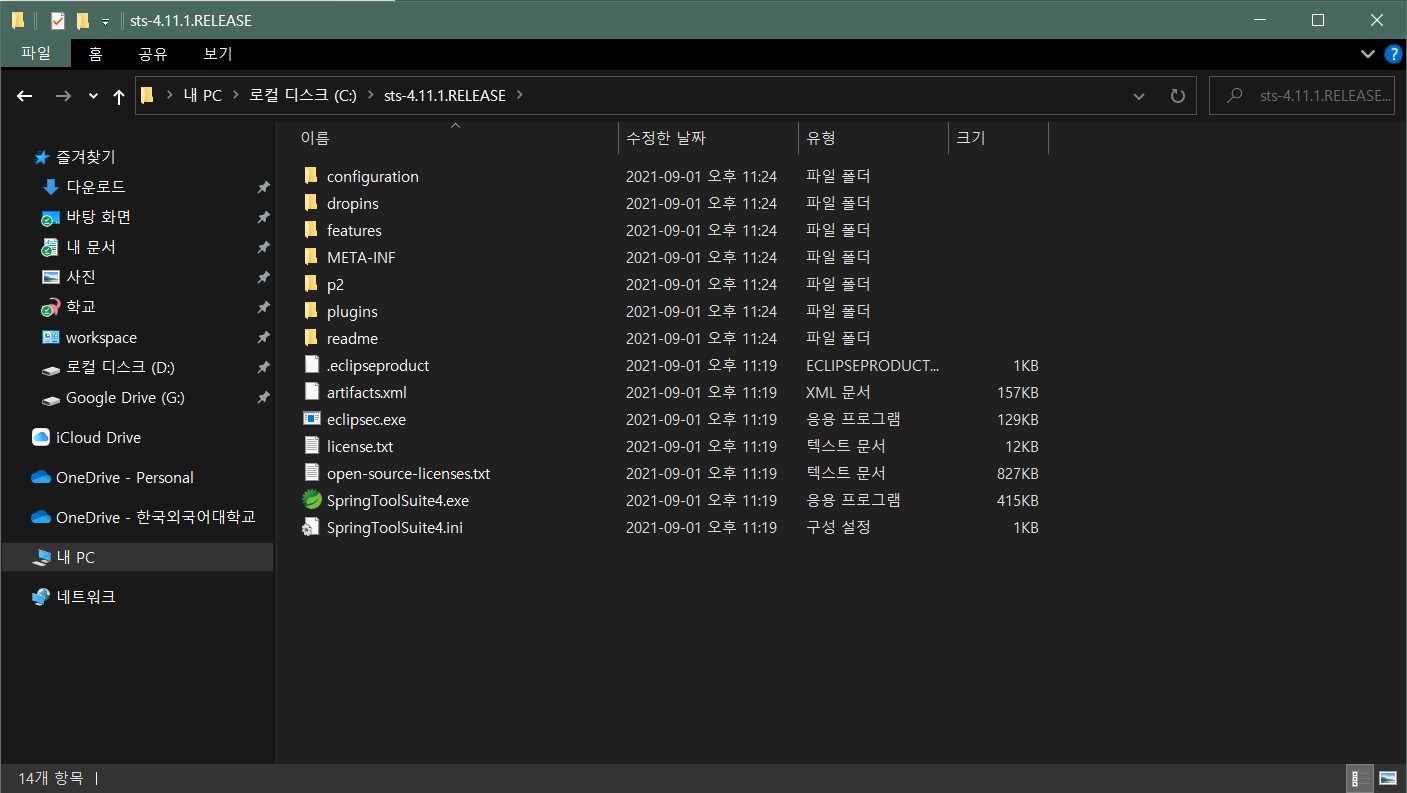Expand the chevron after 로컬 디스크 (C:) breadcrumb
Screen dimensions: 1407x793
(x=370, y=96)
